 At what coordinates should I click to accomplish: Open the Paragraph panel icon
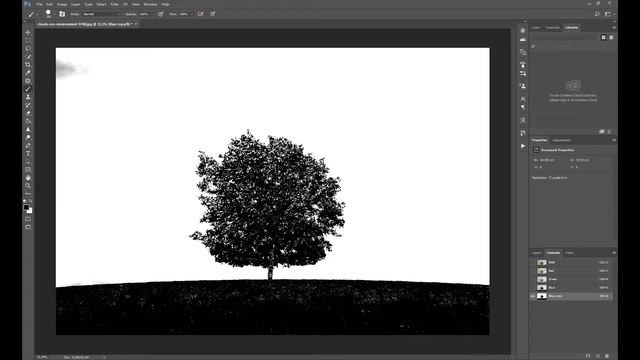[523, 107]
